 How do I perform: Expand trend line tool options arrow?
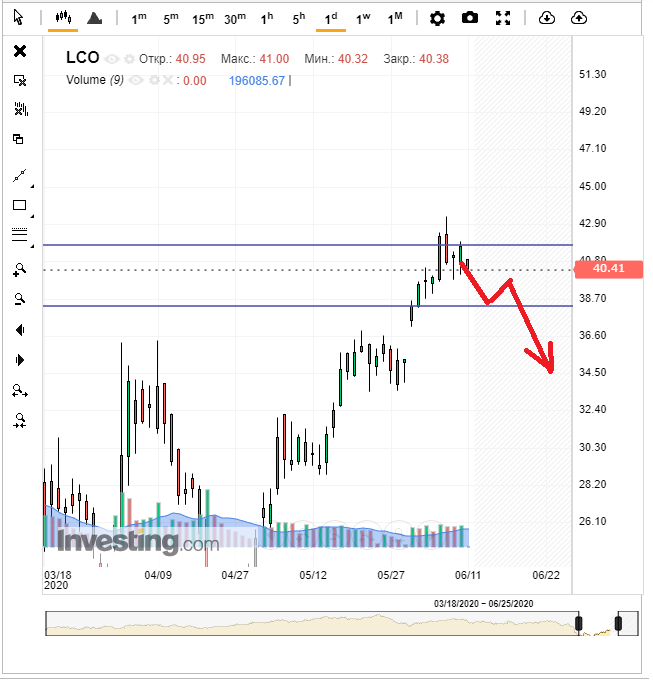click(32, 186)
